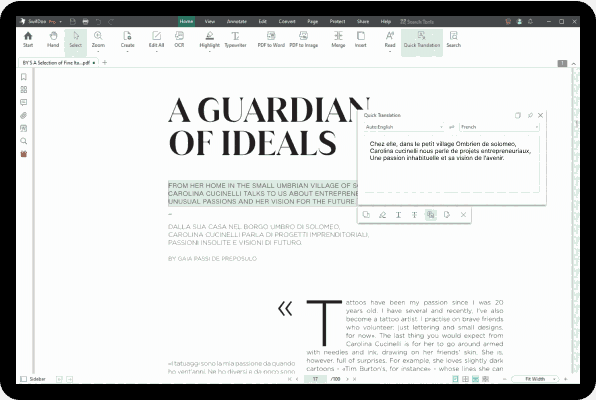596x400 pixels.
Task: Open the Comments sidebar panel
Action: (x=24, y=103)
